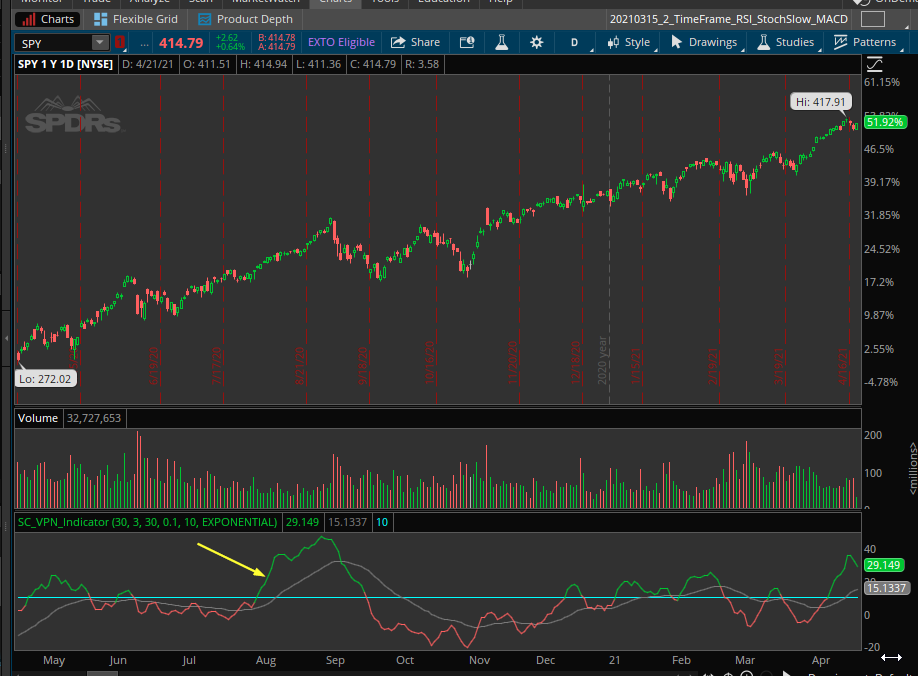The image size is (918, 676).
Task: Switch to the Product Depth tab
Action: click(x=245, y=19)
